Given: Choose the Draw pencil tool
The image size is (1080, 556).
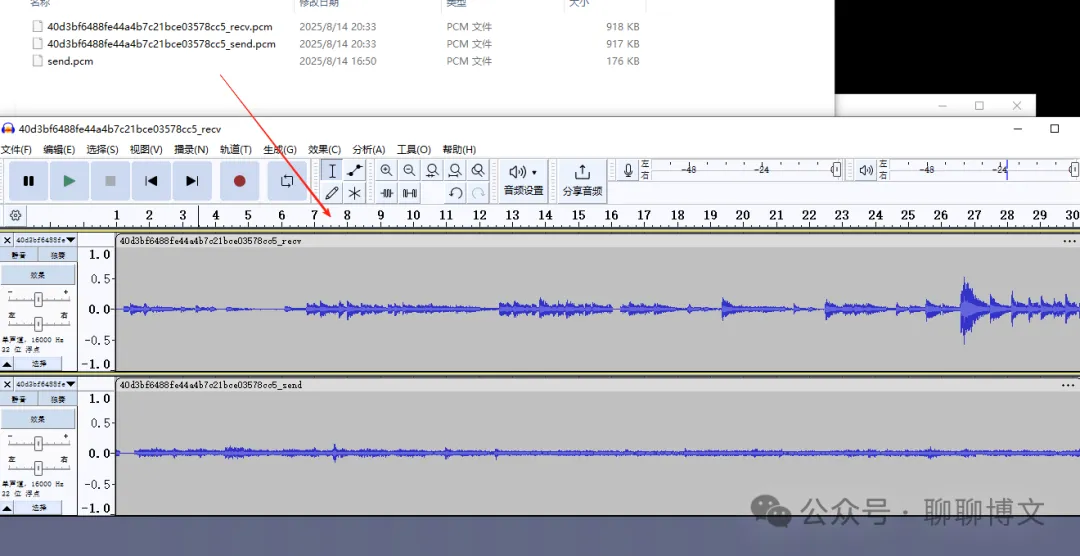Looking at the screenshot, I should 332,193.
